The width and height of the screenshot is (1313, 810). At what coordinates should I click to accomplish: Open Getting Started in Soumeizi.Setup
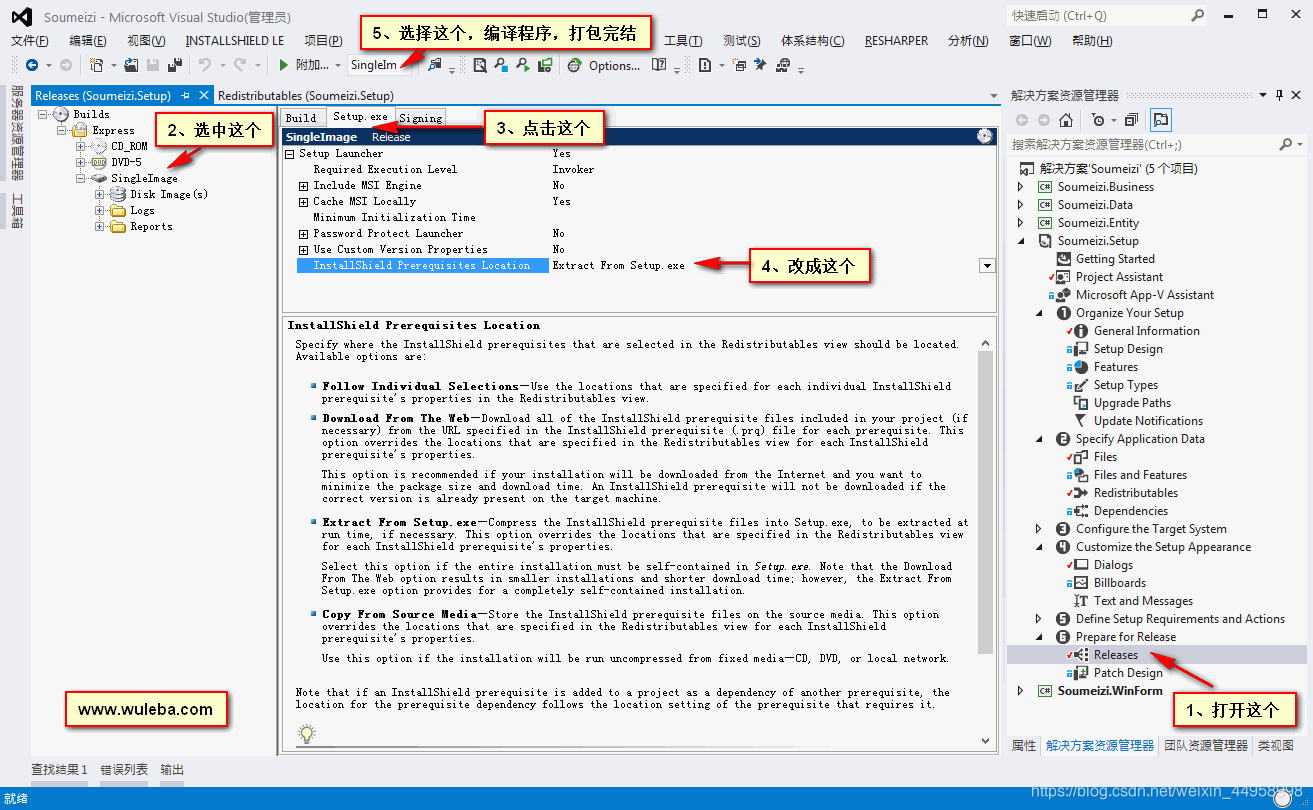[1115, 259]
